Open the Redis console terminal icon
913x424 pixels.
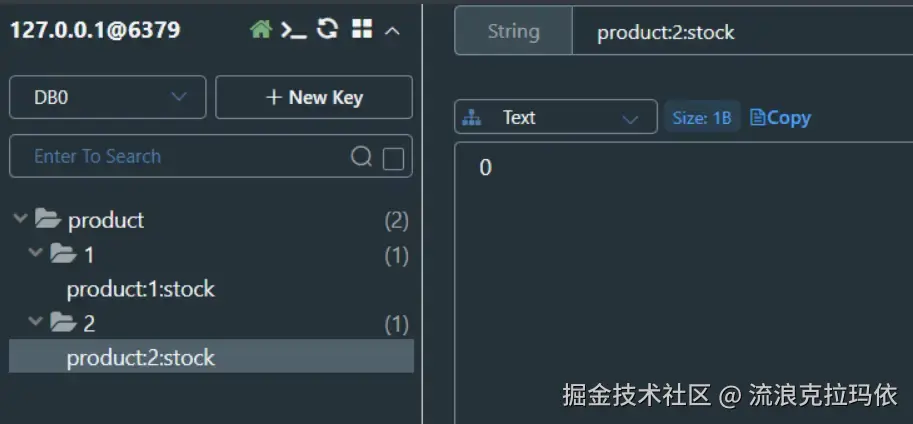click(x=293, y=30)
